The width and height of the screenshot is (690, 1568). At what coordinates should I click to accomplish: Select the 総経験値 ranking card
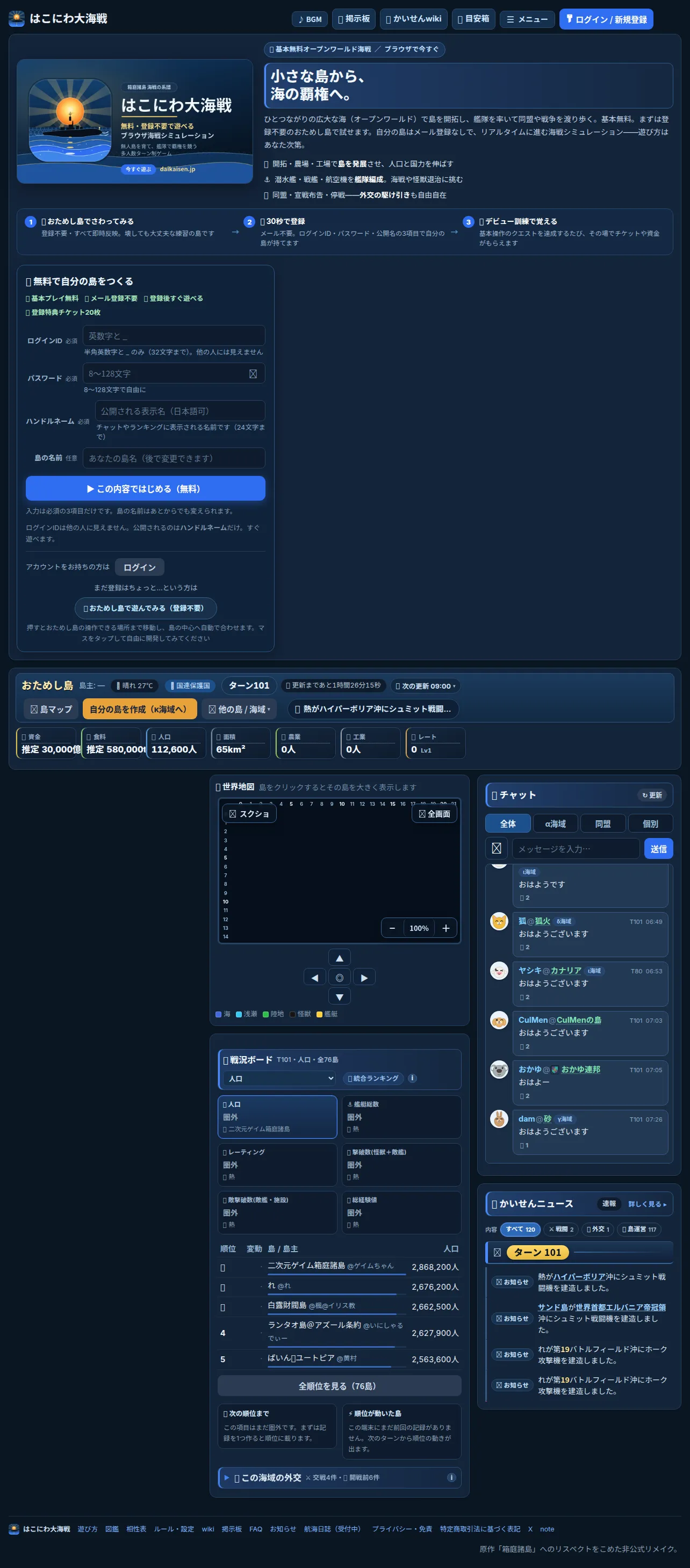click(x=401, y=1212)
